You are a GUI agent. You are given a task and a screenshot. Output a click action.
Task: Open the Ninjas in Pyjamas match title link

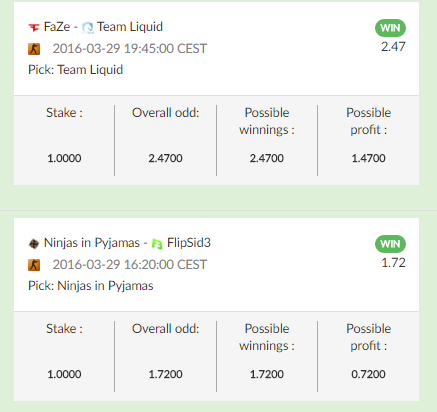point(92,243)
